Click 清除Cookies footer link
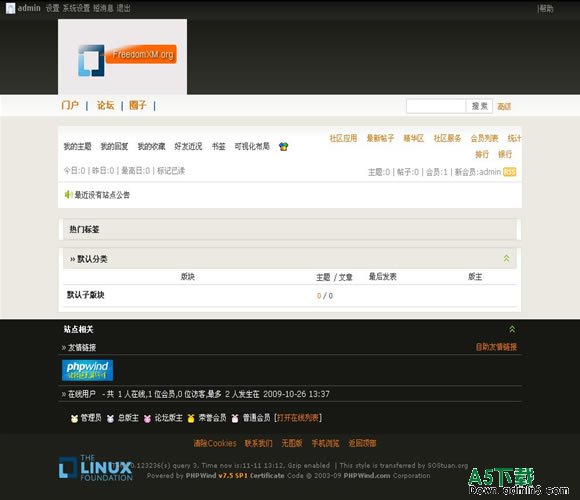Screen dimensions: 580x500 tap(215, 443)
